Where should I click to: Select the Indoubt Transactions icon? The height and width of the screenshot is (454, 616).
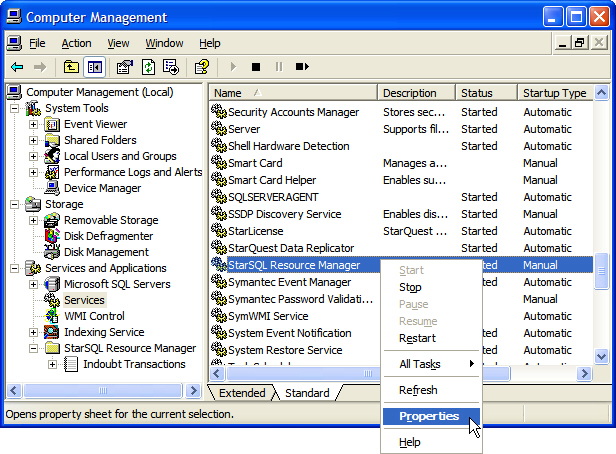(71, 364)
